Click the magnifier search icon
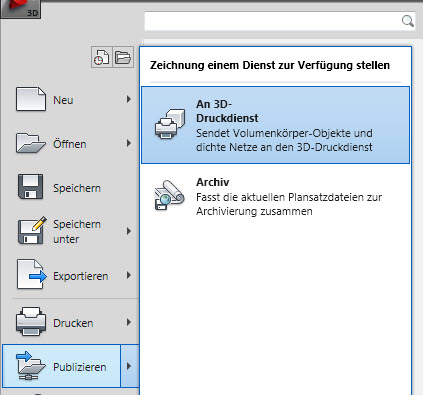 tap(407, 21)
